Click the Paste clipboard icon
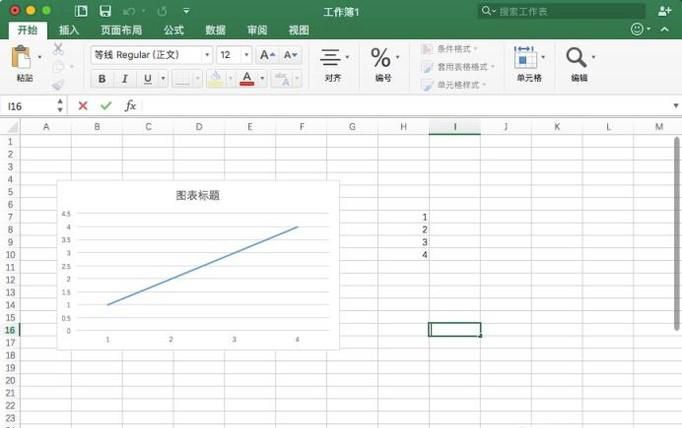Screen dimensions: 682x428 (x=21, y=57)
